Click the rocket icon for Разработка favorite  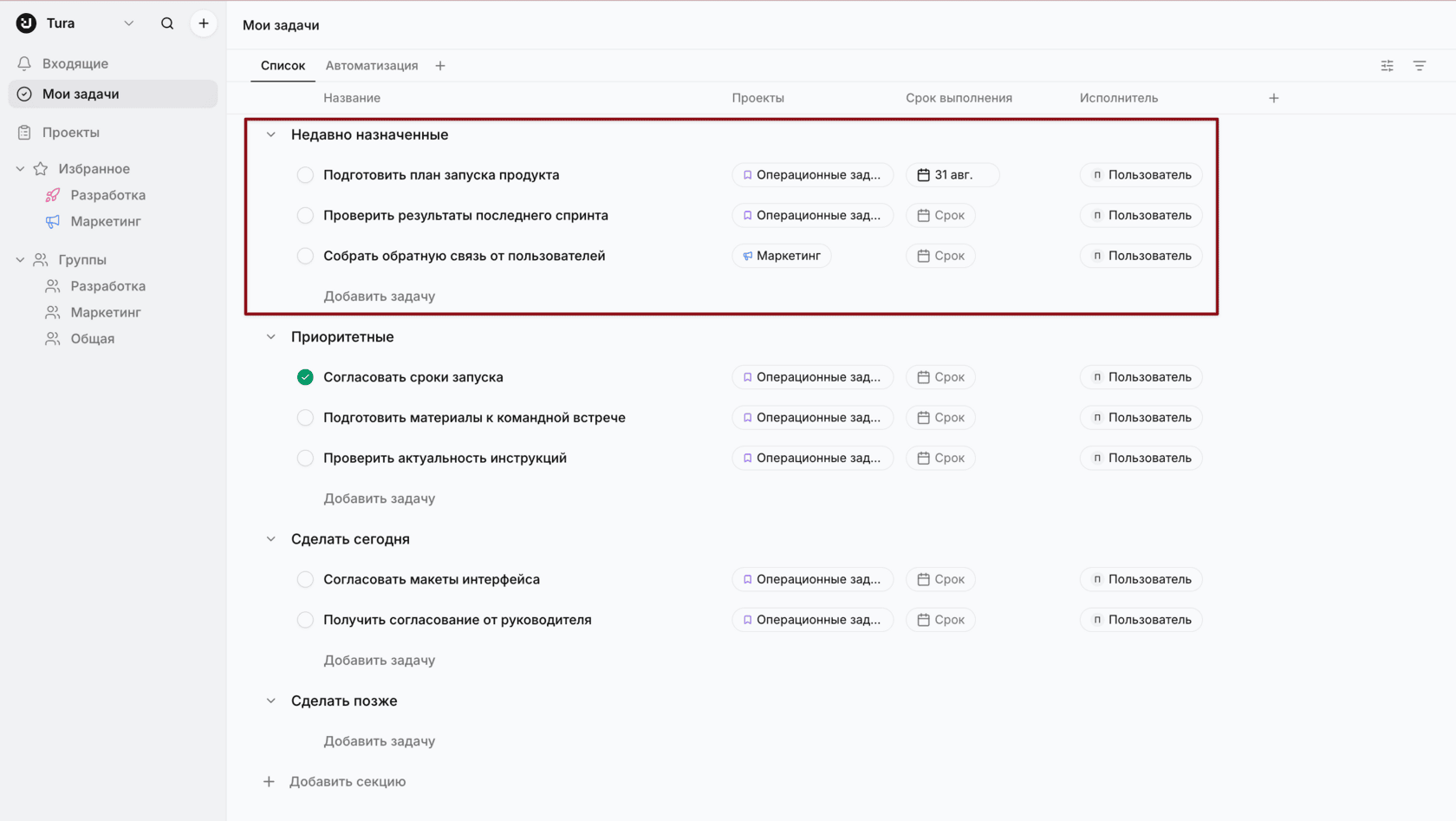click(x=53, y=195)
